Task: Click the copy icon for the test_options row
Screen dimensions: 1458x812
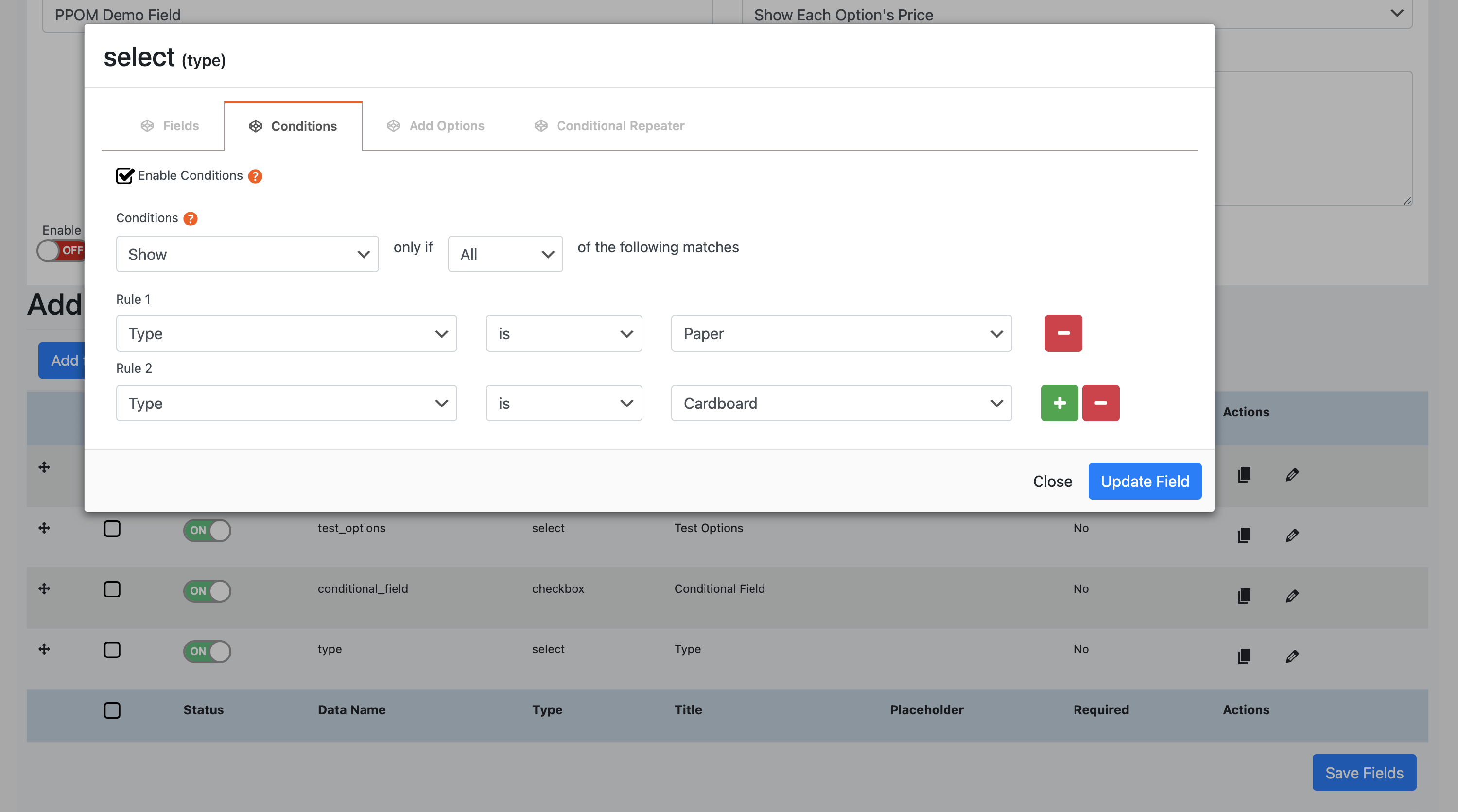Action: tap(1244, 535)
